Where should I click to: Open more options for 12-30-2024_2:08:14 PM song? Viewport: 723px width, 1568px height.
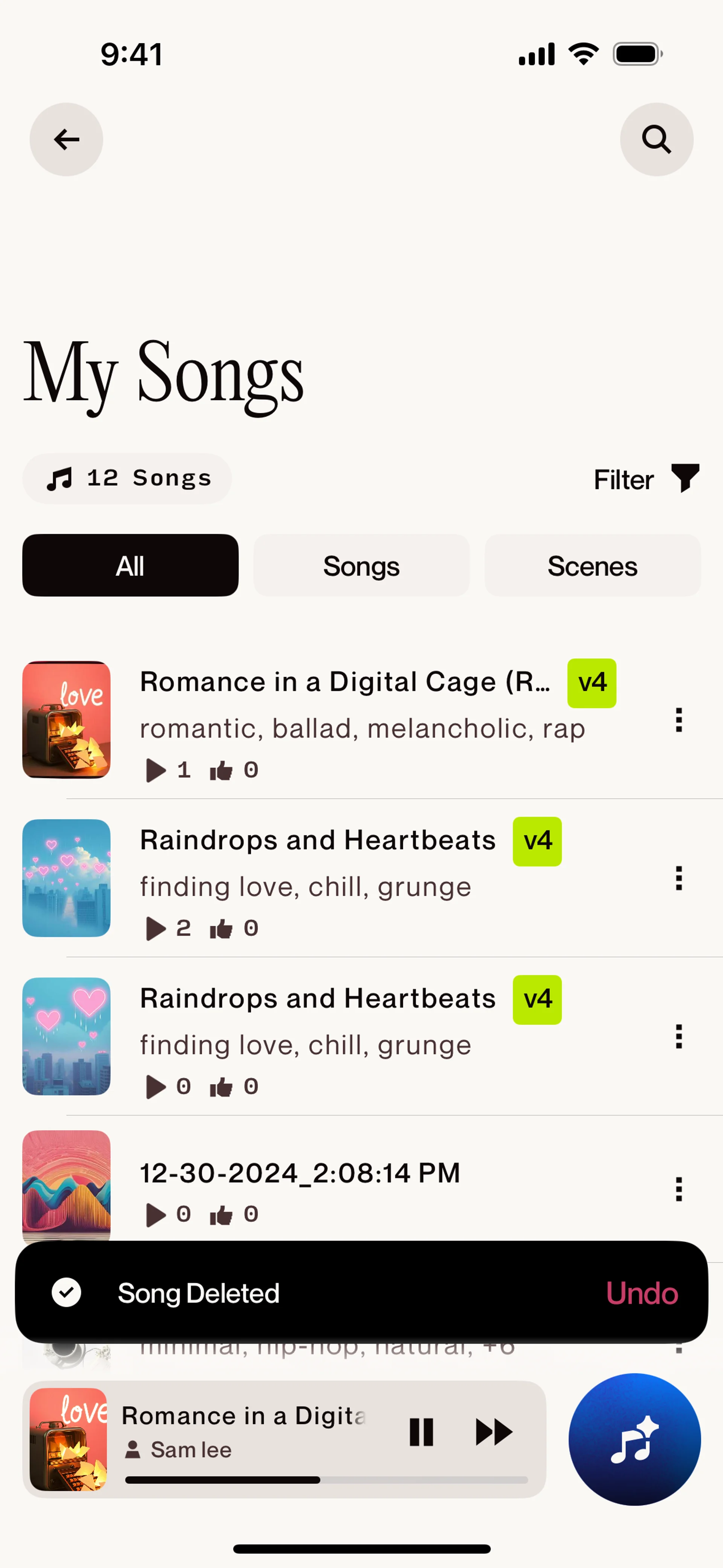[679, 1189]
